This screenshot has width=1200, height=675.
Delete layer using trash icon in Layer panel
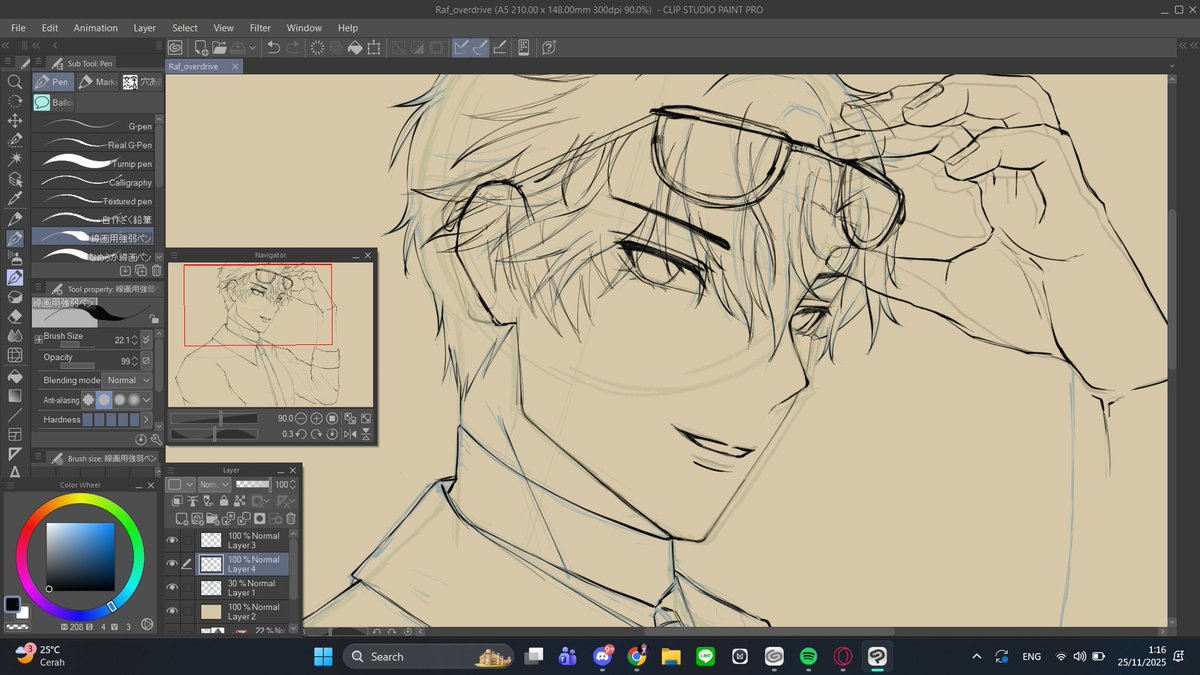291,518
